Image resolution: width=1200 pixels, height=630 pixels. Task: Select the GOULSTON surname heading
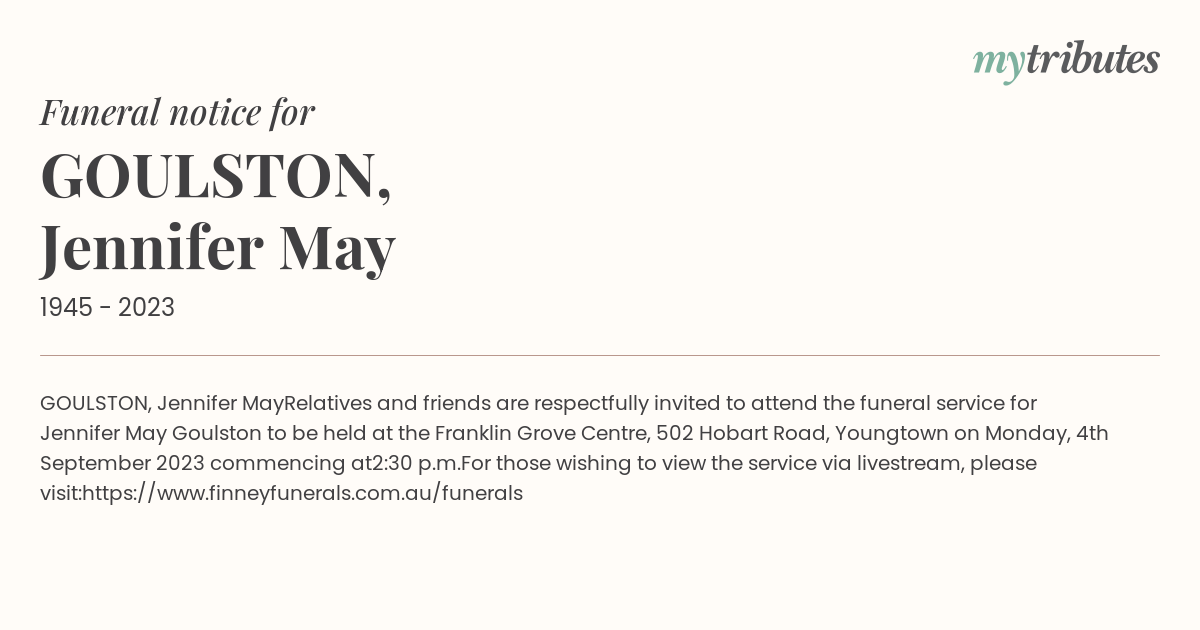coord(215,176)
